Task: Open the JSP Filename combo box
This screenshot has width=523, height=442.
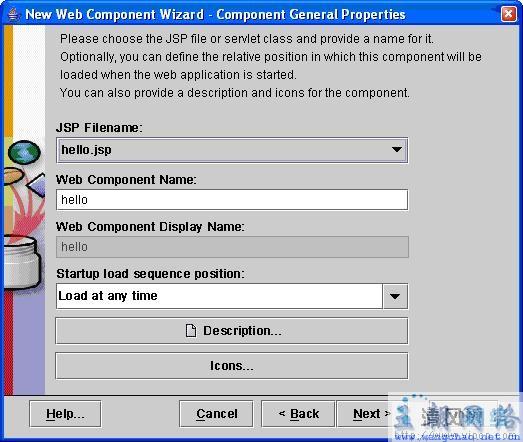Action: pyautogui.click(x=232, y=150)
